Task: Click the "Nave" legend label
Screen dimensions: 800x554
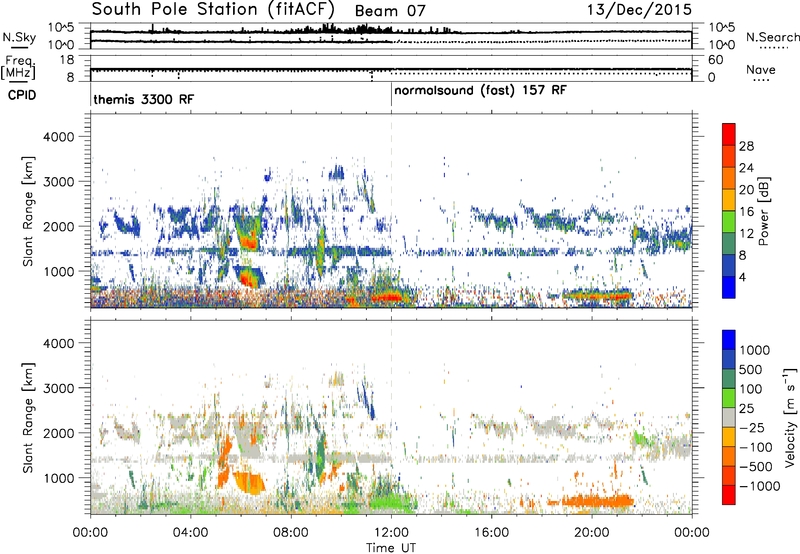Action: [x=760, y=69]
